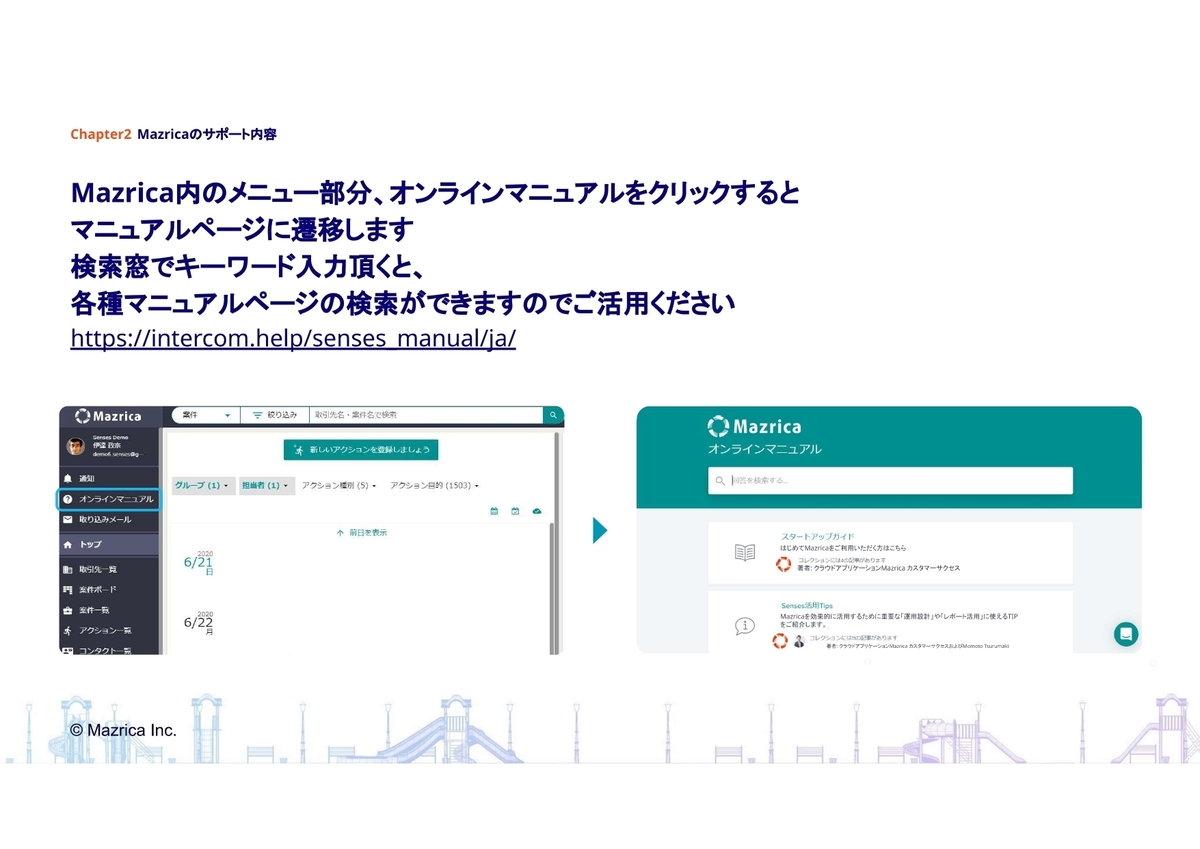Click the info speech bubble icon

745,626
